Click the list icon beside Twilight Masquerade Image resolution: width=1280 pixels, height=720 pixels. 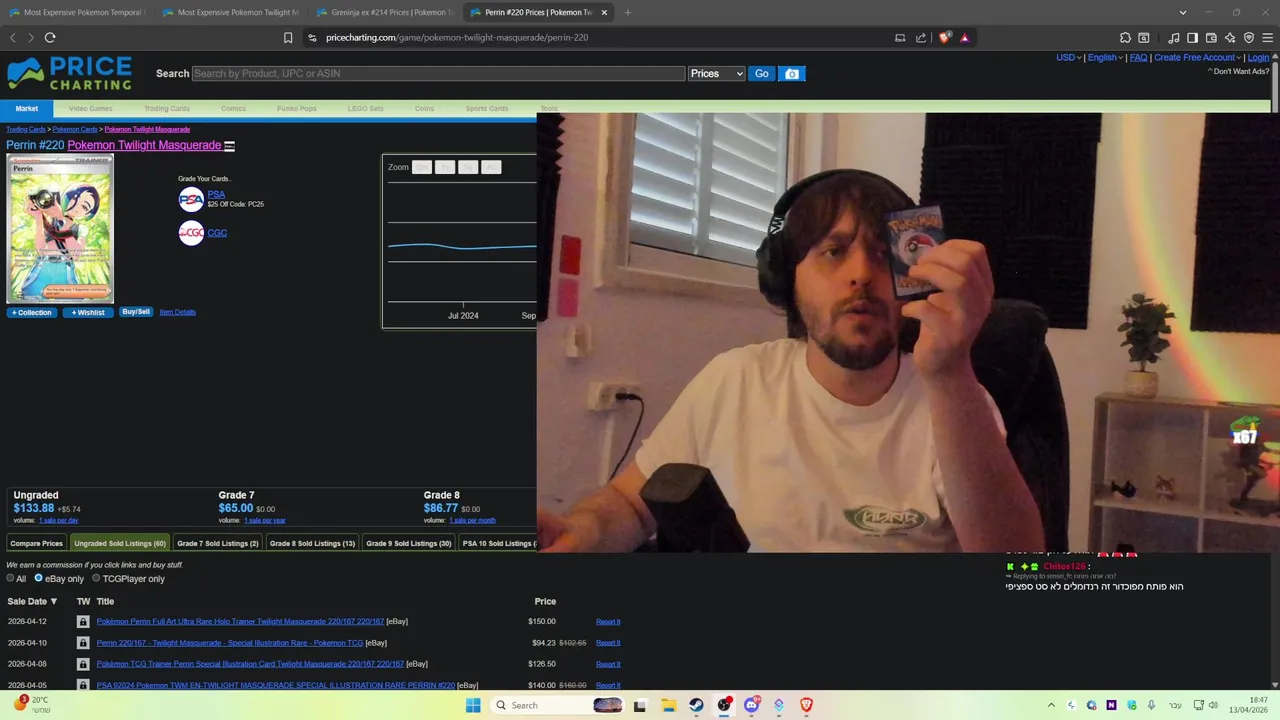229,146
